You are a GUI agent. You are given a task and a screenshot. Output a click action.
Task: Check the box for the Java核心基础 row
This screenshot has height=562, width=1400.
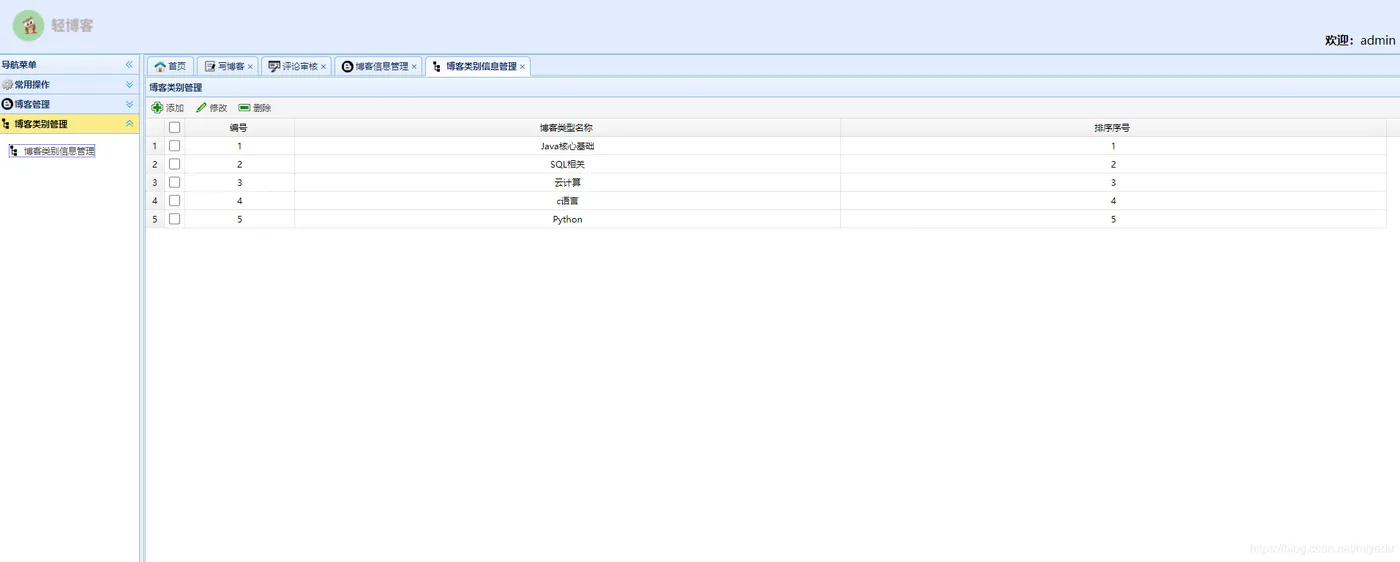coord(175,146)
